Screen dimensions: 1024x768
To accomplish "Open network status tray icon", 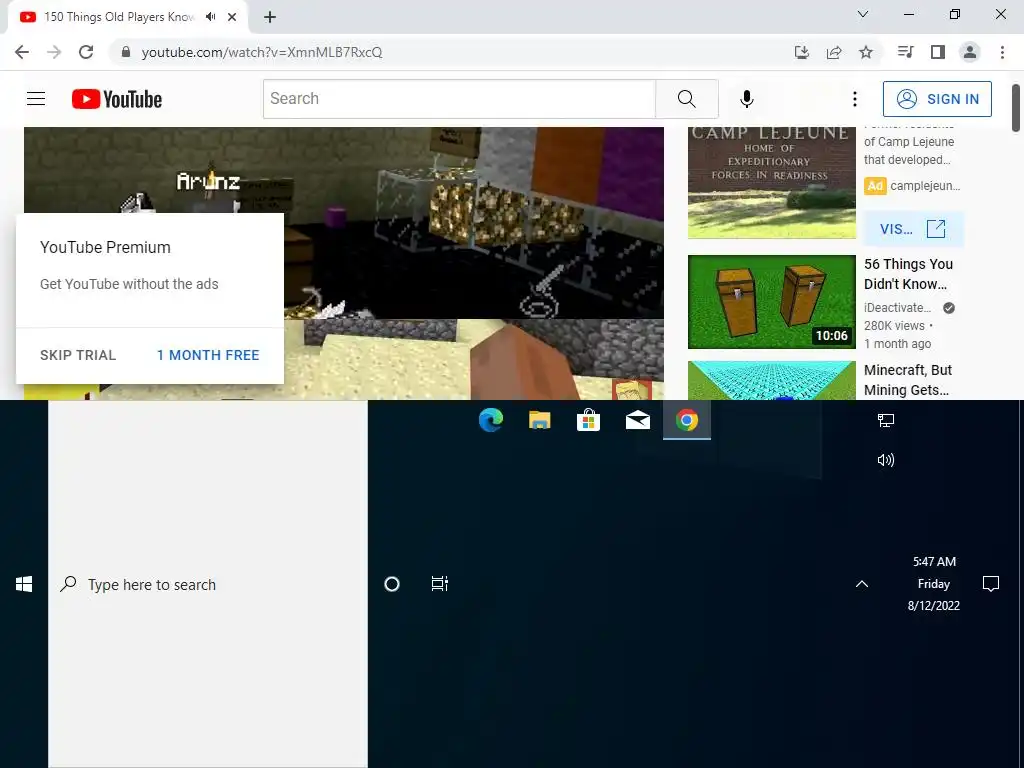I will [886, 421].
